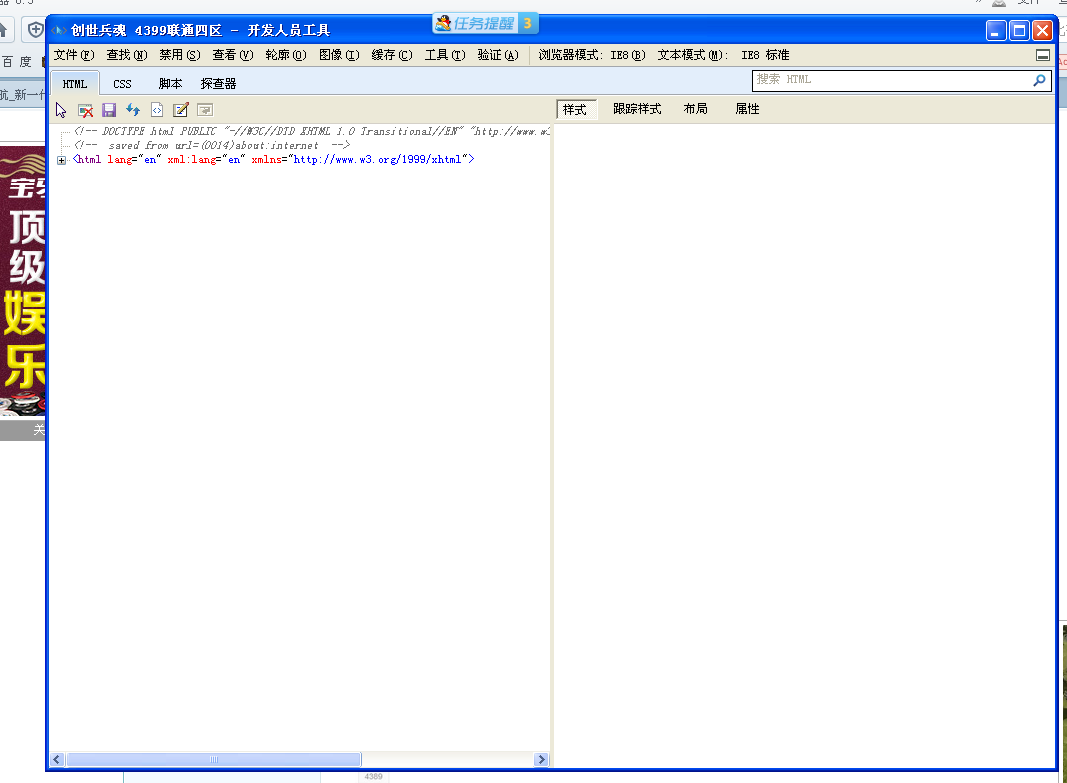Maximize the developer tools window
Image resolution: width=1067 pixels, height=783 pixels.
point(1019,31)
